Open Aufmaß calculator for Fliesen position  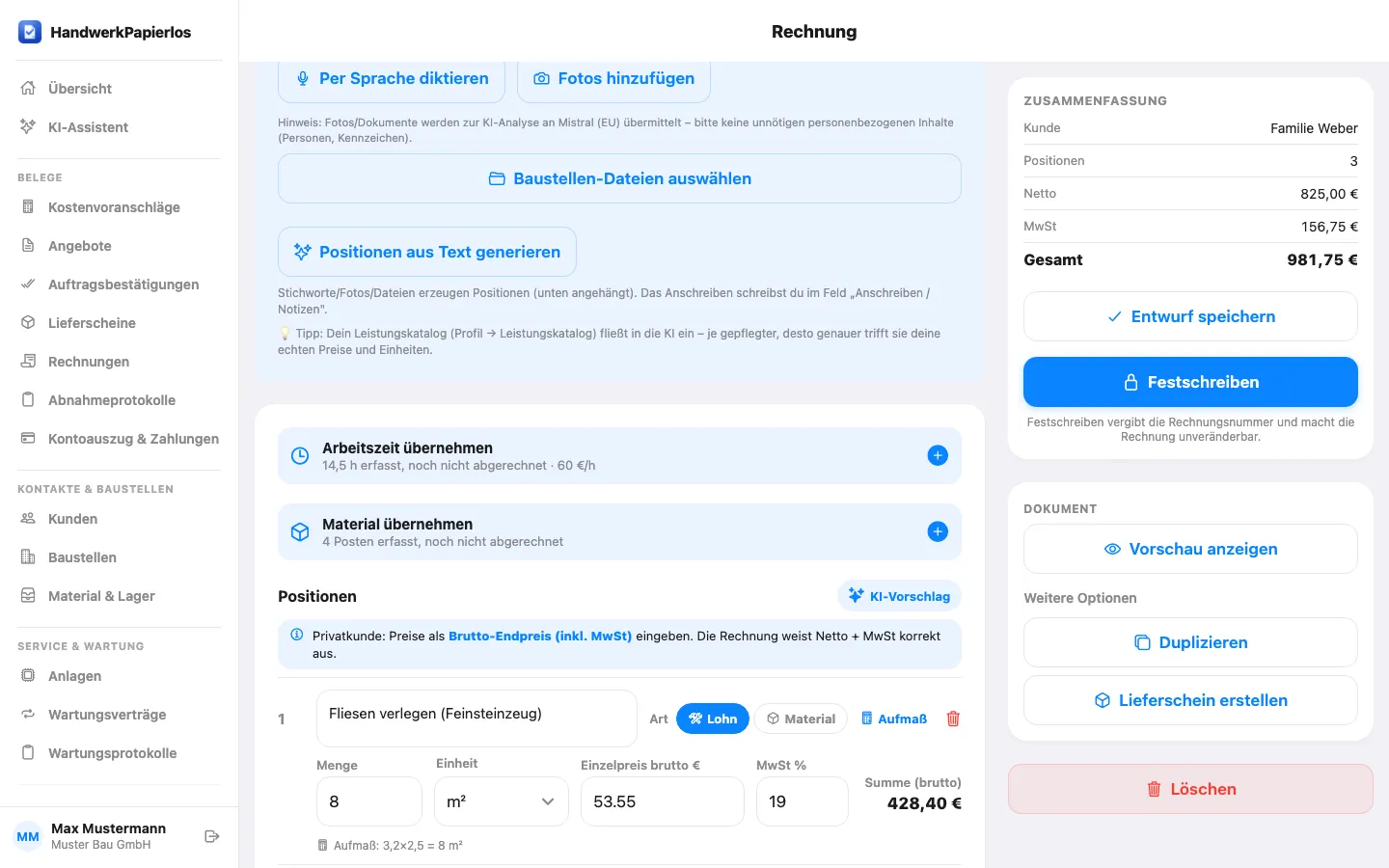894,719
